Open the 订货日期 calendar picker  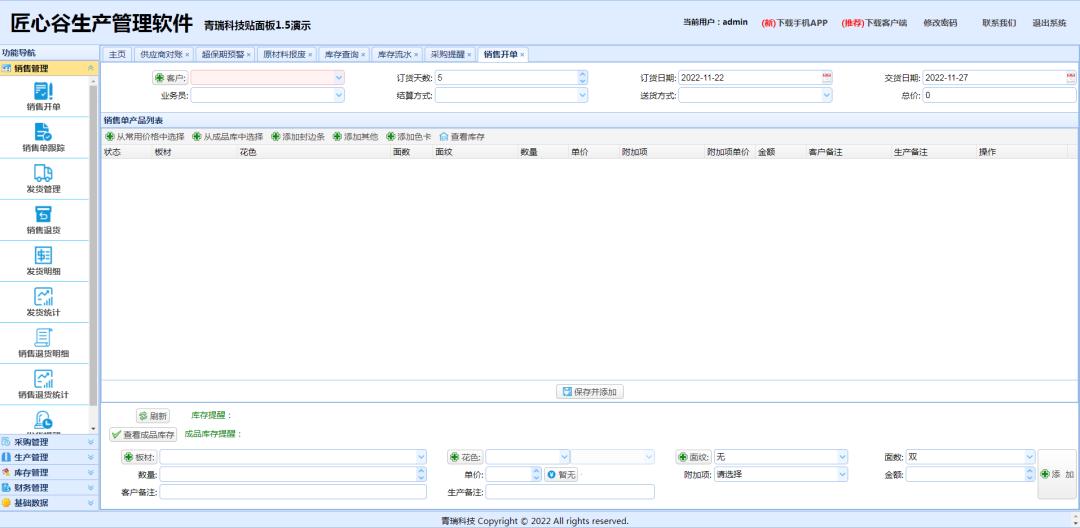pyautogui.click(x=827, y=78)
